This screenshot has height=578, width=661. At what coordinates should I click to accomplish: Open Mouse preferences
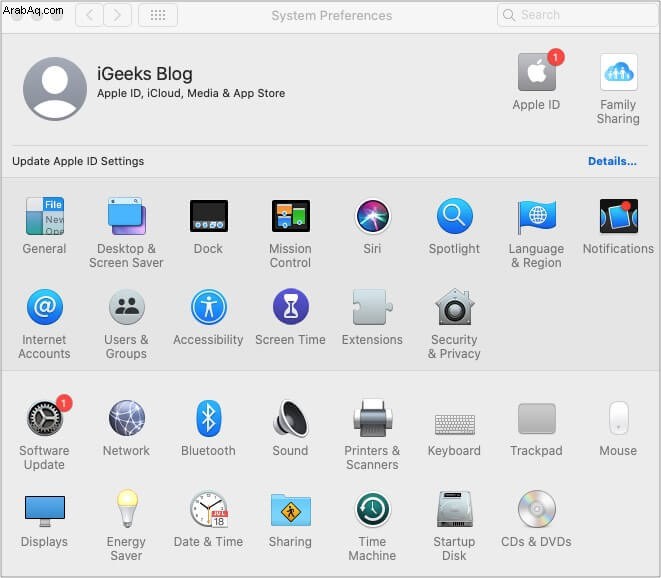[618, 418]
